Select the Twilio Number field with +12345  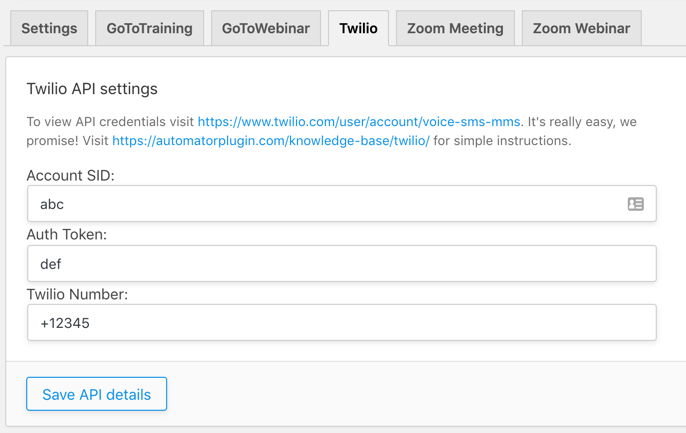click(x=342, y=323)
